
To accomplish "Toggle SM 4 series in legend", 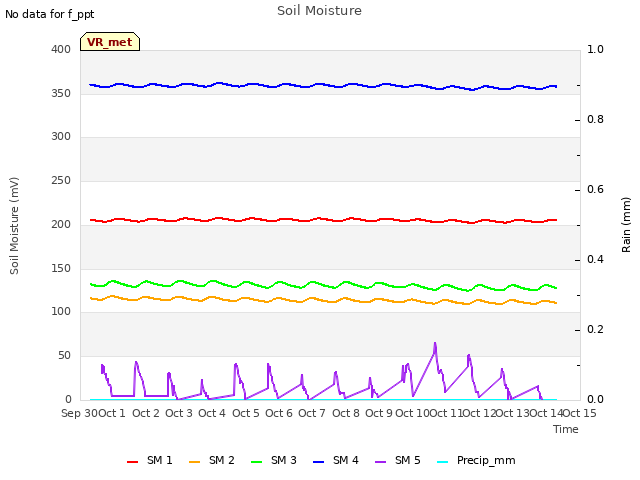I will [336, 460].
